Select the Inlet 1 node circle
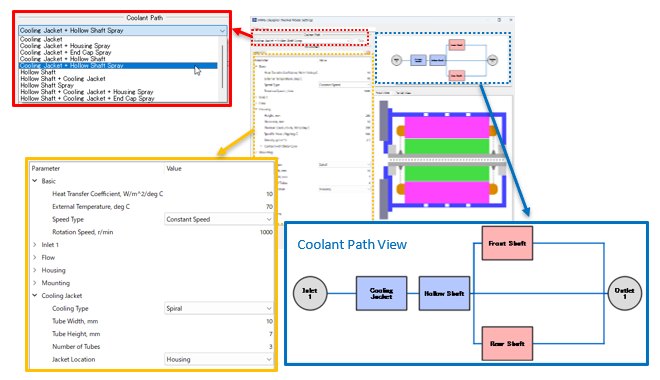Viewport: 660px width, 380px height. click(x=310, y=293)
